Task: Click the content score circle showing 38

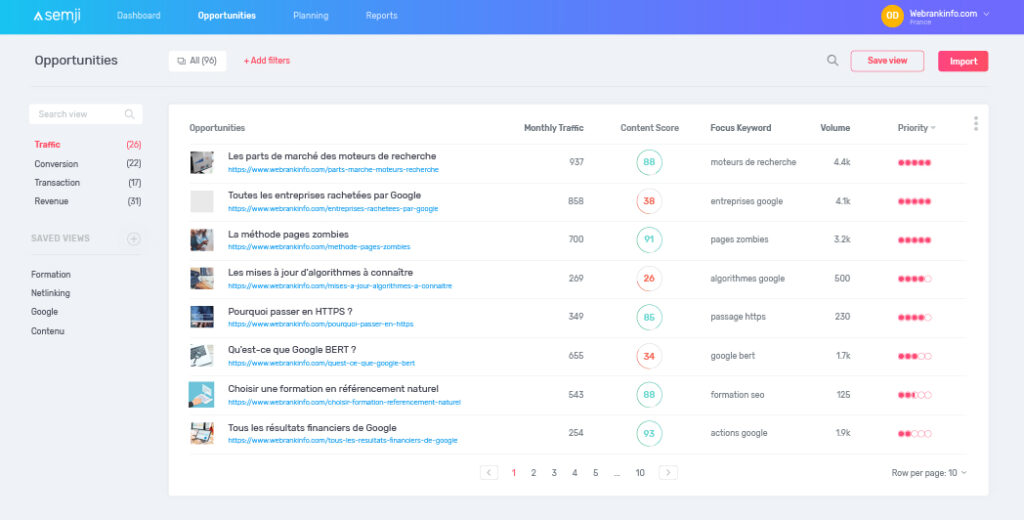Action: point(649,201)
